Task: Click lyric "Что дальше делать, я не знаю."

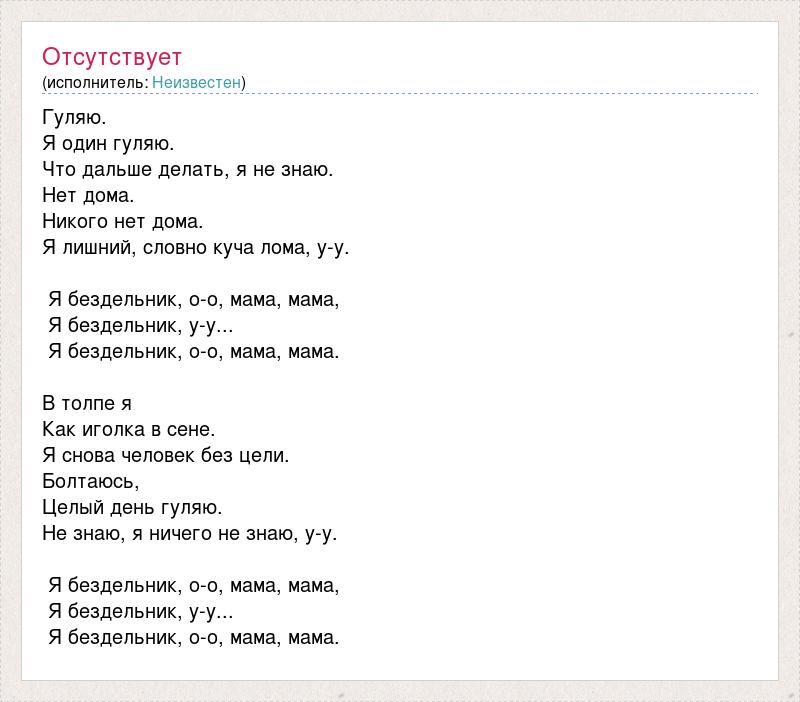Action: [187, 169]
